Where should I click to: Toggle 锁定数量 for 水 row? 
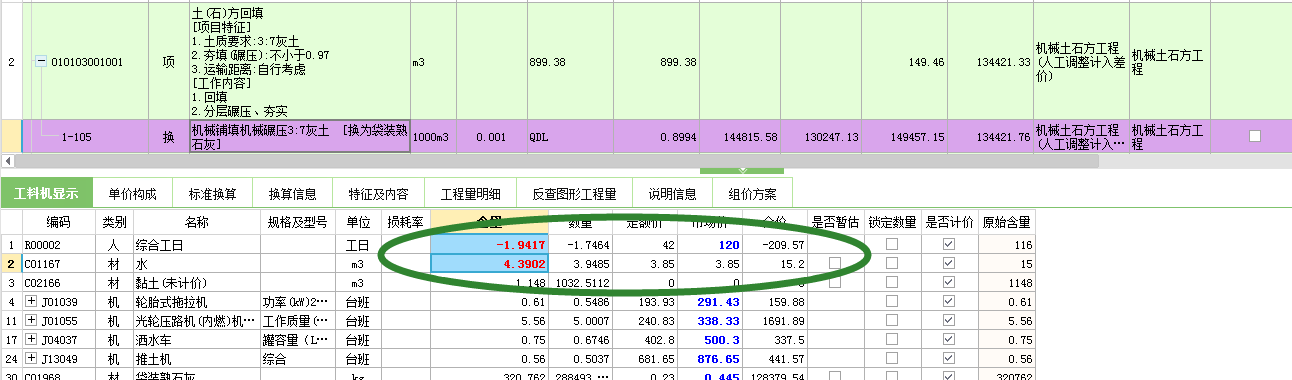coord(892,264)
